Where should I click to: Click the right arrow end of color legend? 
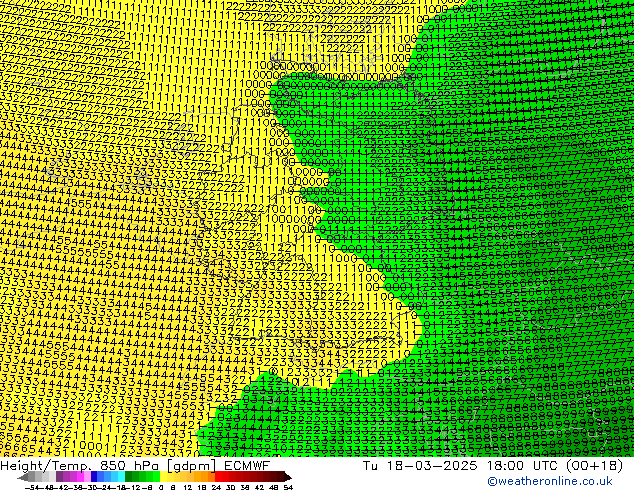tap(288, 477)
